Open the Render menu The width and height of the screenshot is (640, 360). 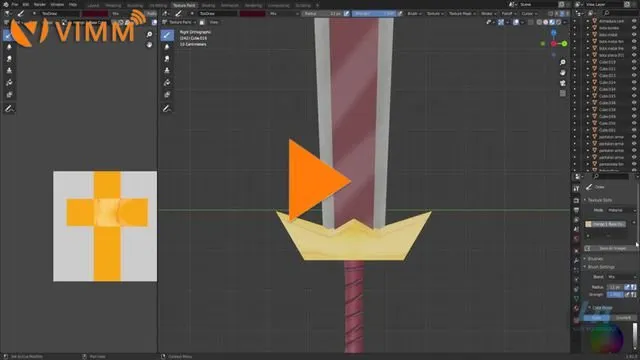[x=40, y=4]
